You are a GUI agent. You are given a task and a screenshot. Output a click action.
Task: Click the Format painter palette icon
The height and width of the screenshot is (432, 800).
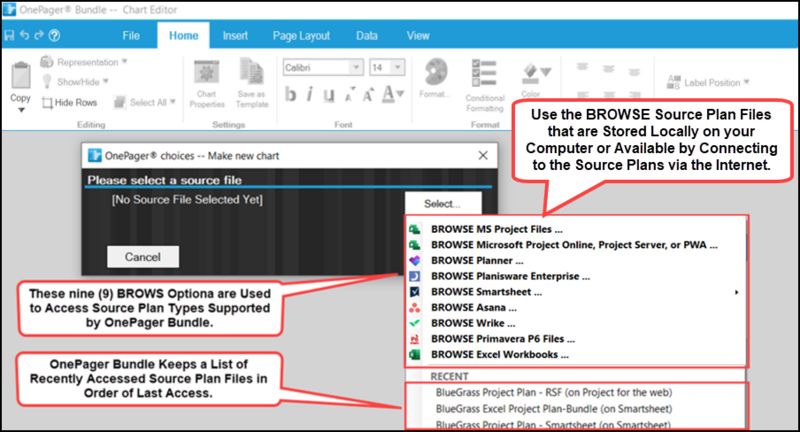435,72
